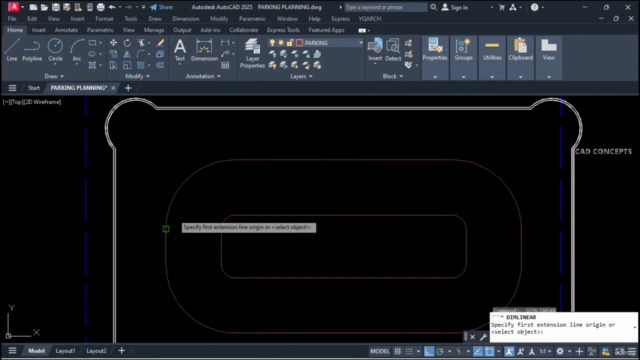Toggle snap mode in status bar
This screenshot has height=360, width=640.
(x=409, y=351)
